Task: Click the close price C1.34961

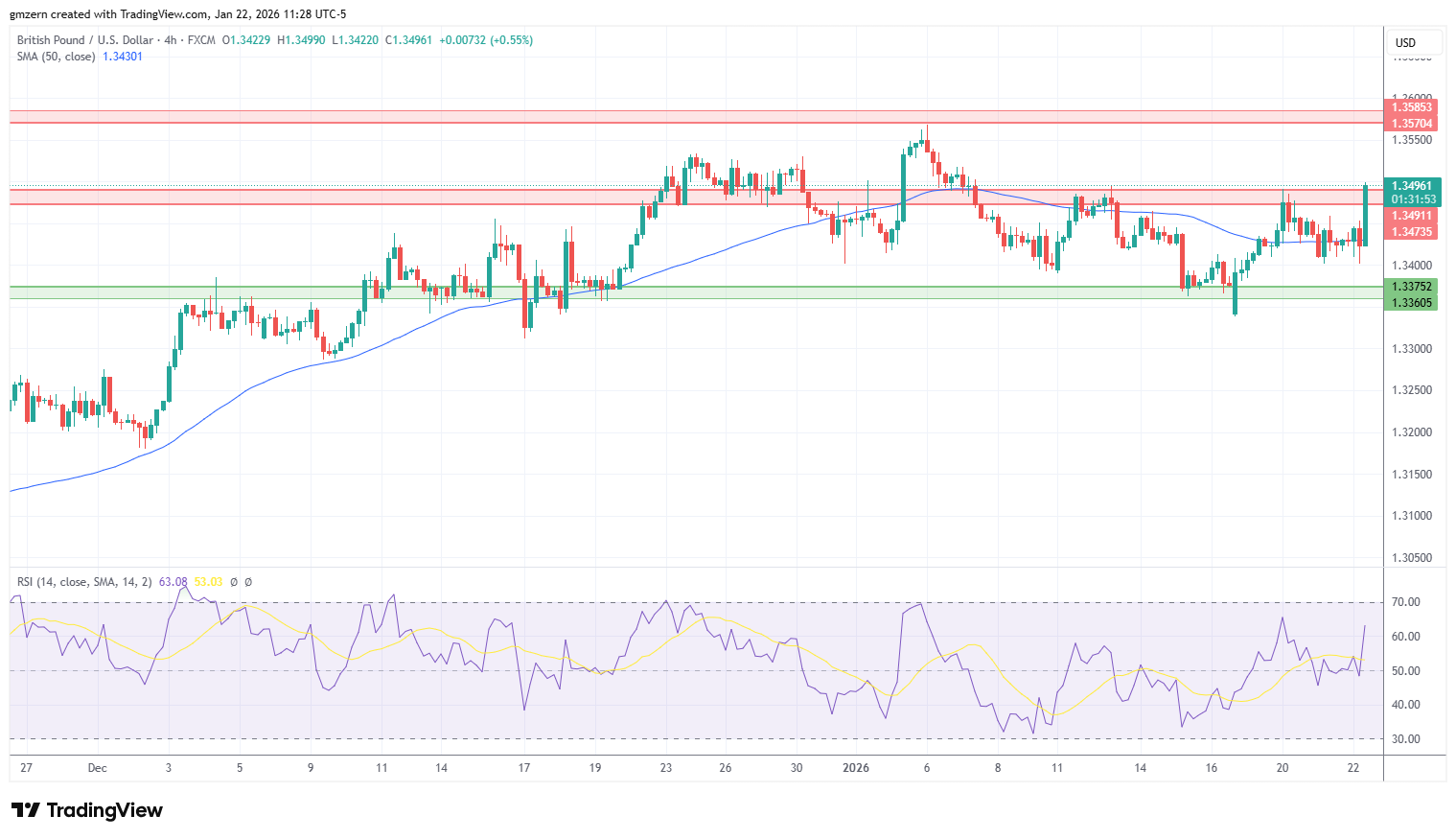Action: 409,40
